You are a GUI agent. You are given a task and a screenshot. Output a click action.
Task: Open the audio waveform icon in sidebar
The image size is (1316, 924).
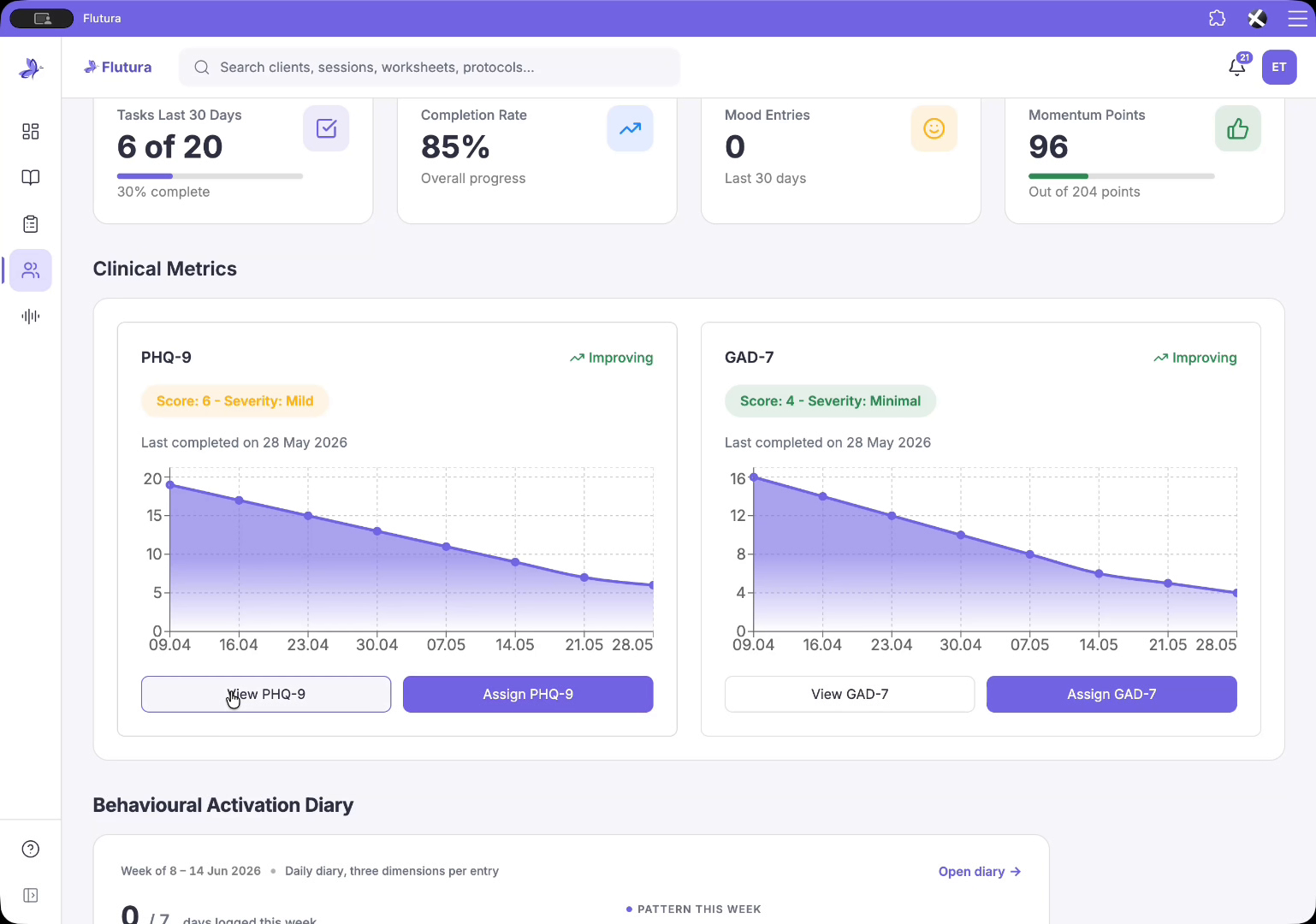point(31,317)
